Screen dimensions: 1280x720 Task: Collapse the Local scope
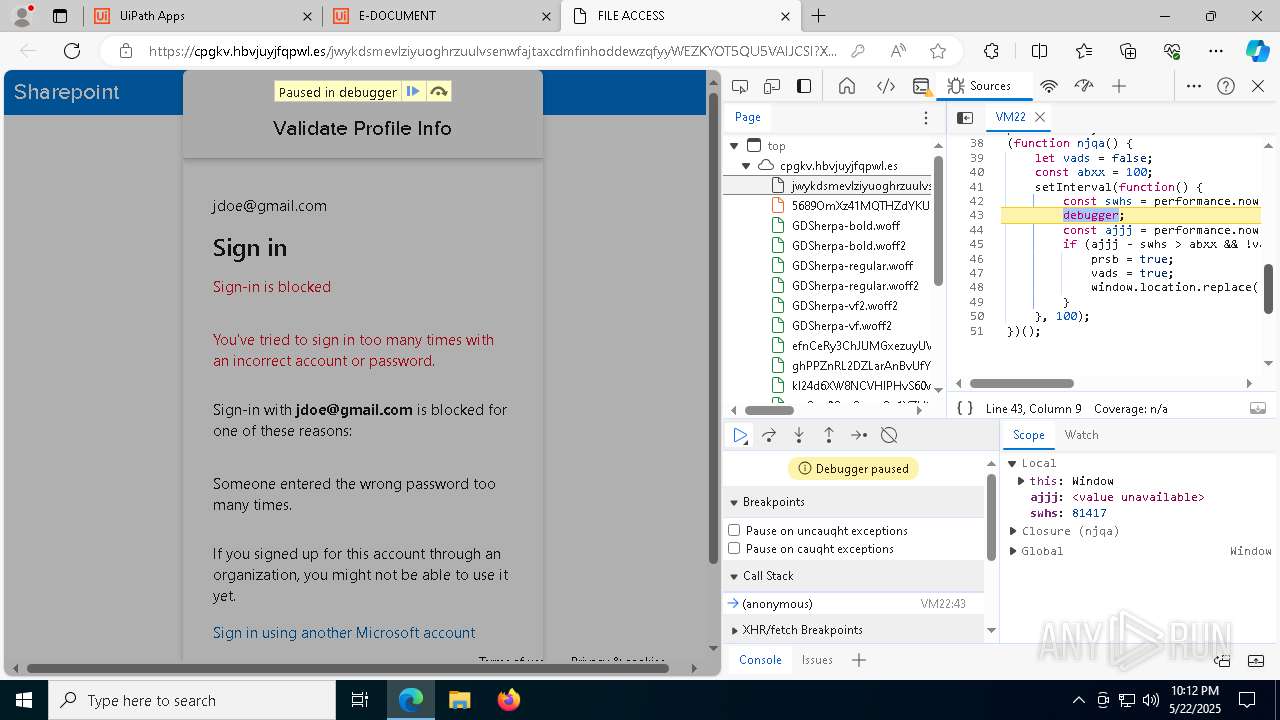[x=1012, y=463]
